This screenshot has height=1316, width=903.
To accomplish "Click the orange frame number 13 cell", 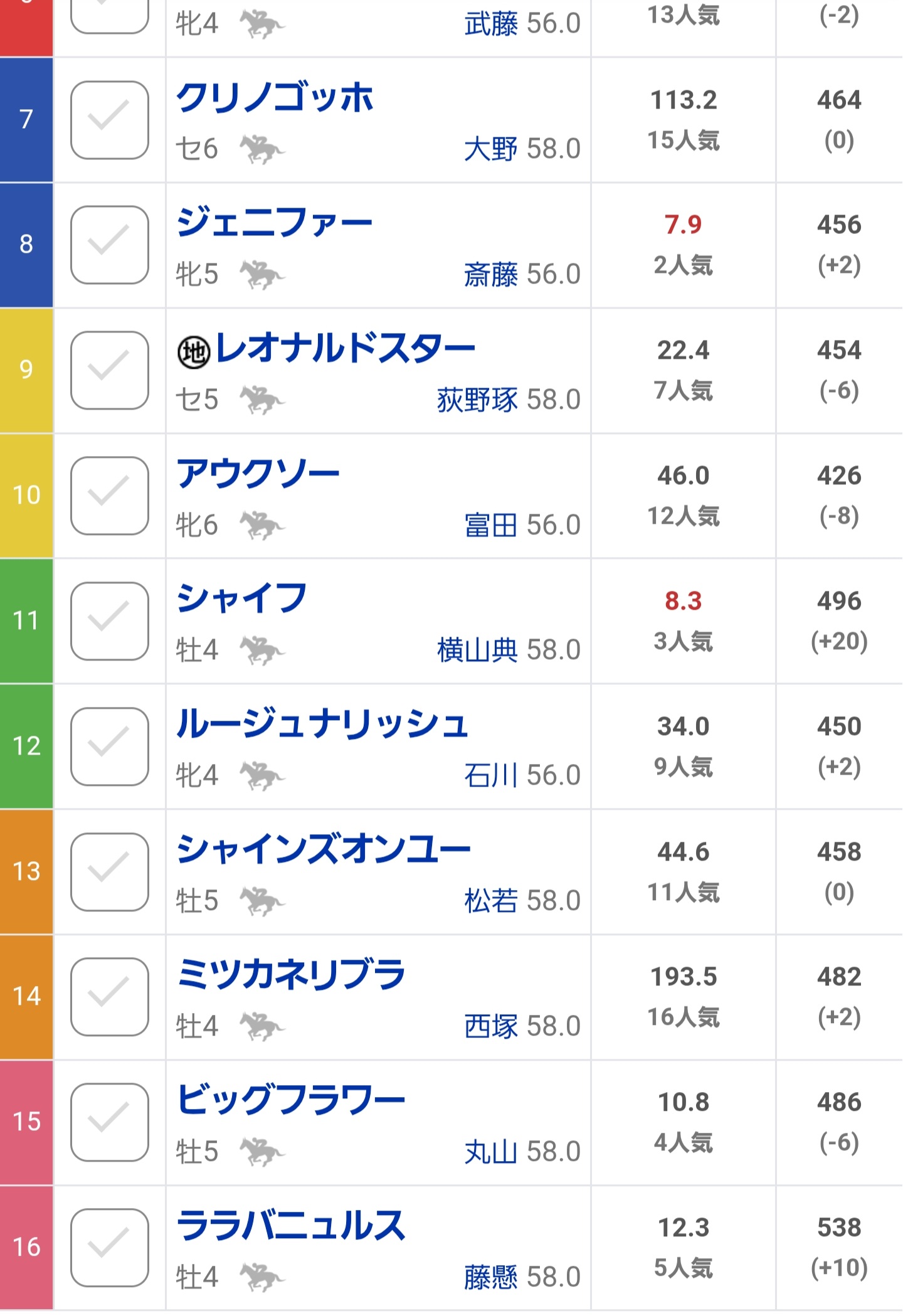I will click(26, 871).
